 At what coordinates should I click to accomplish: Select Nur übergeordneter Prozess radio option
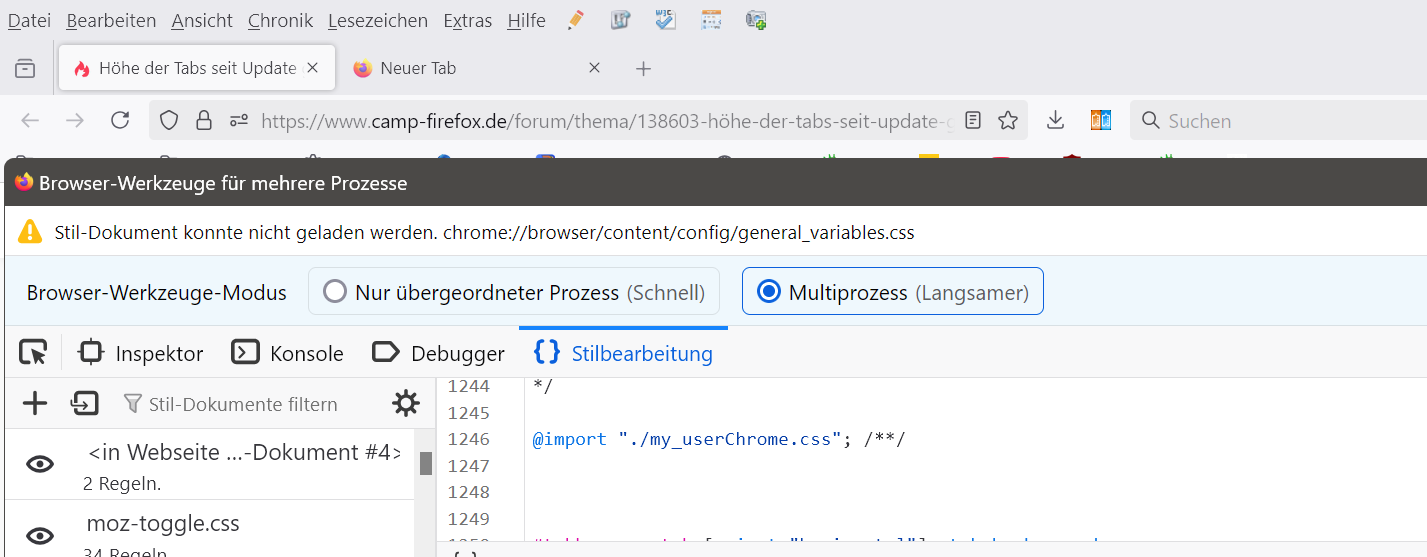[x=336, y=292]
